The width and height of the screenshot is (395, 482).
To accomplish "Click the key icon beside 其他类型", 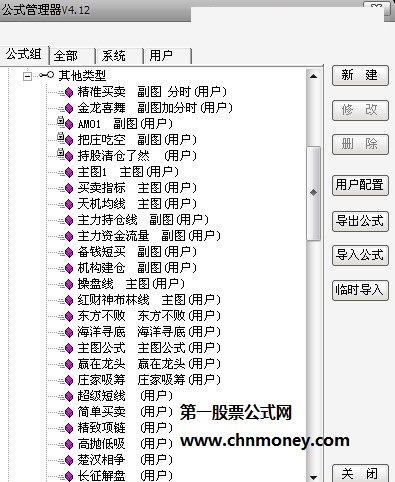I will click(46, 75).
